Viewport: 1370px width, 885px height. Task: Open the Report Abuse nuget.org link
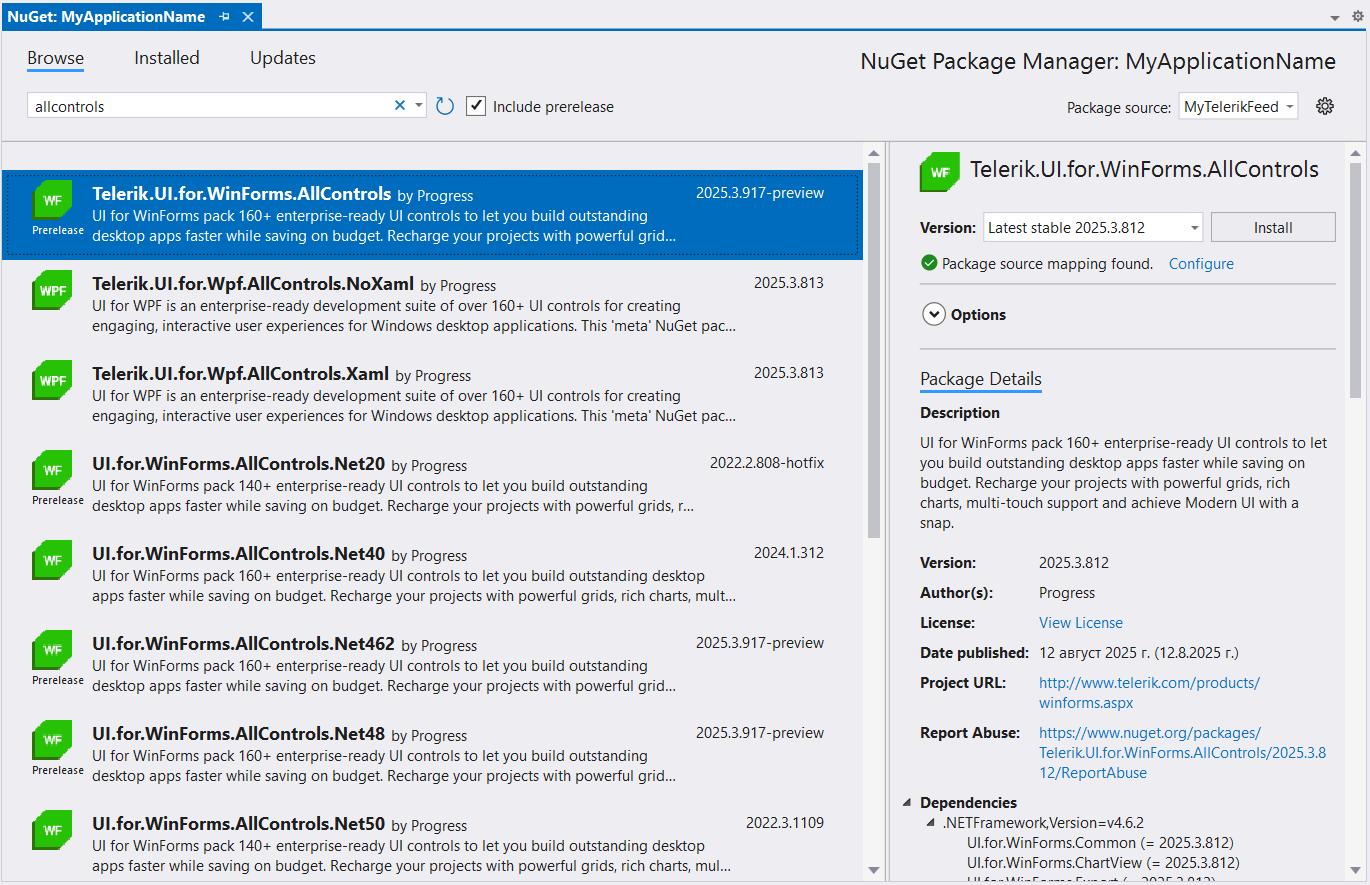[1183, 753]
